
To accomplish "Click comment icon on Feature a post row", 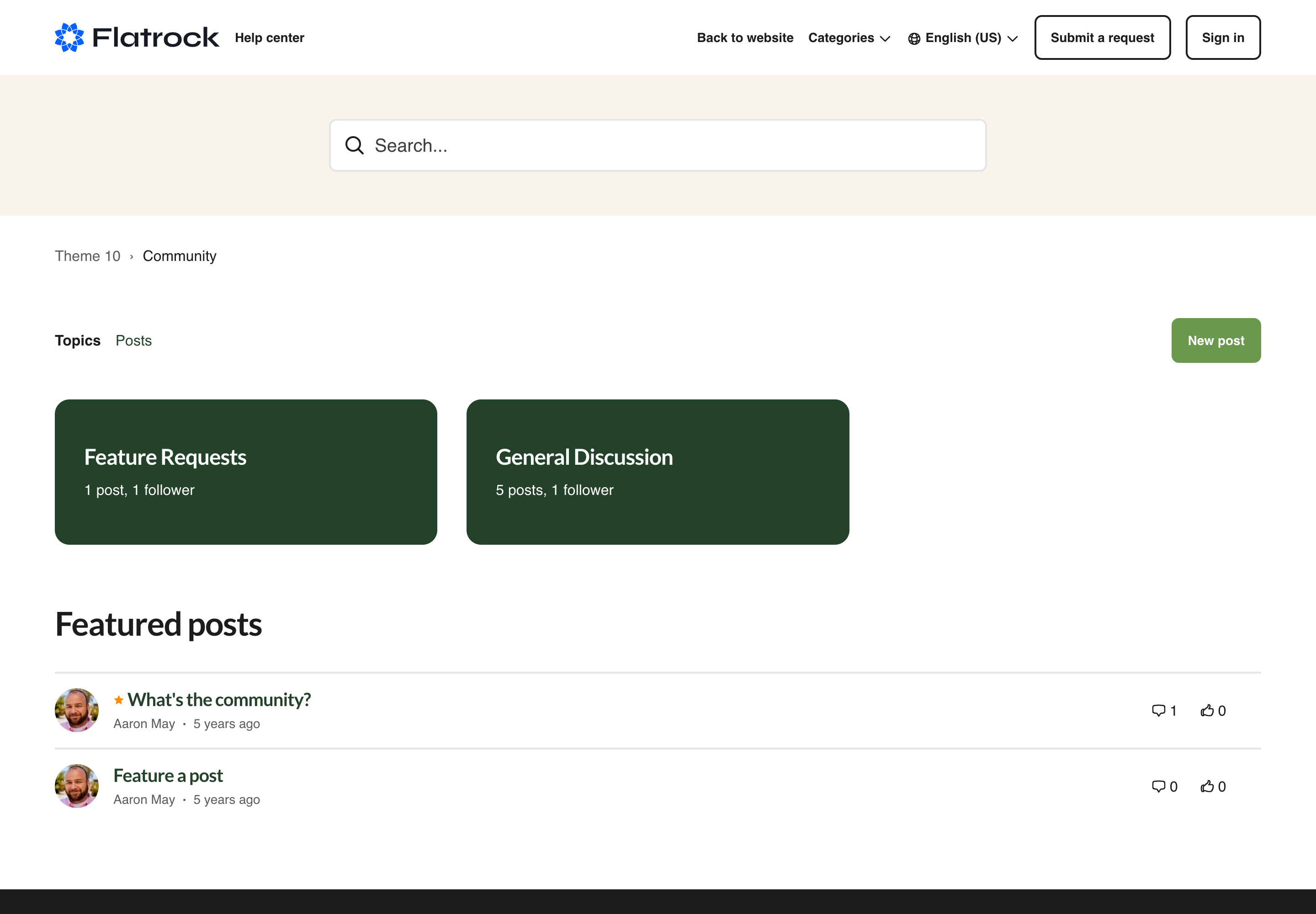I will [1158, 786].
